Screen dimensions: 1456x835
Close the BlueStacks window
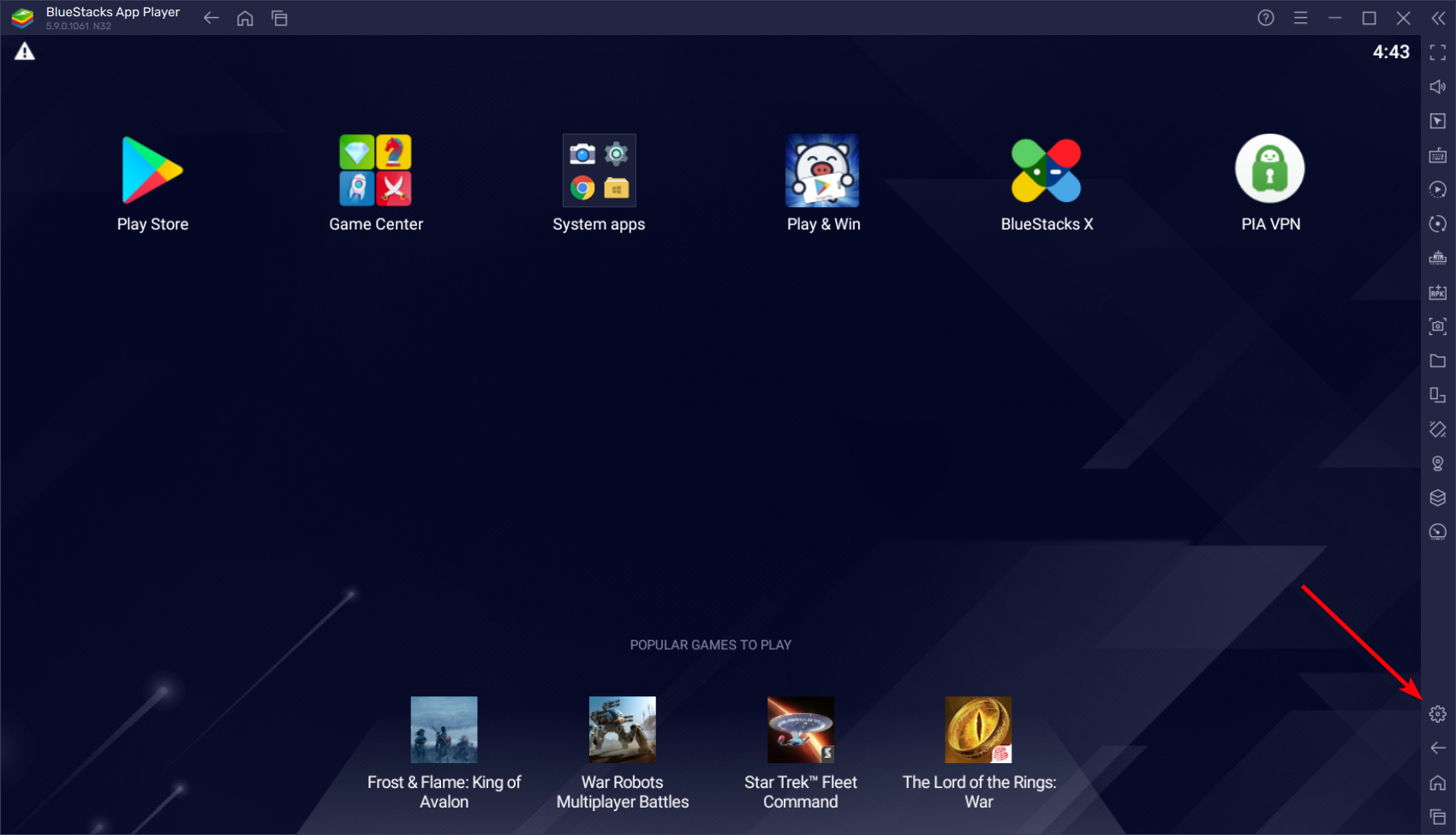1404,18
